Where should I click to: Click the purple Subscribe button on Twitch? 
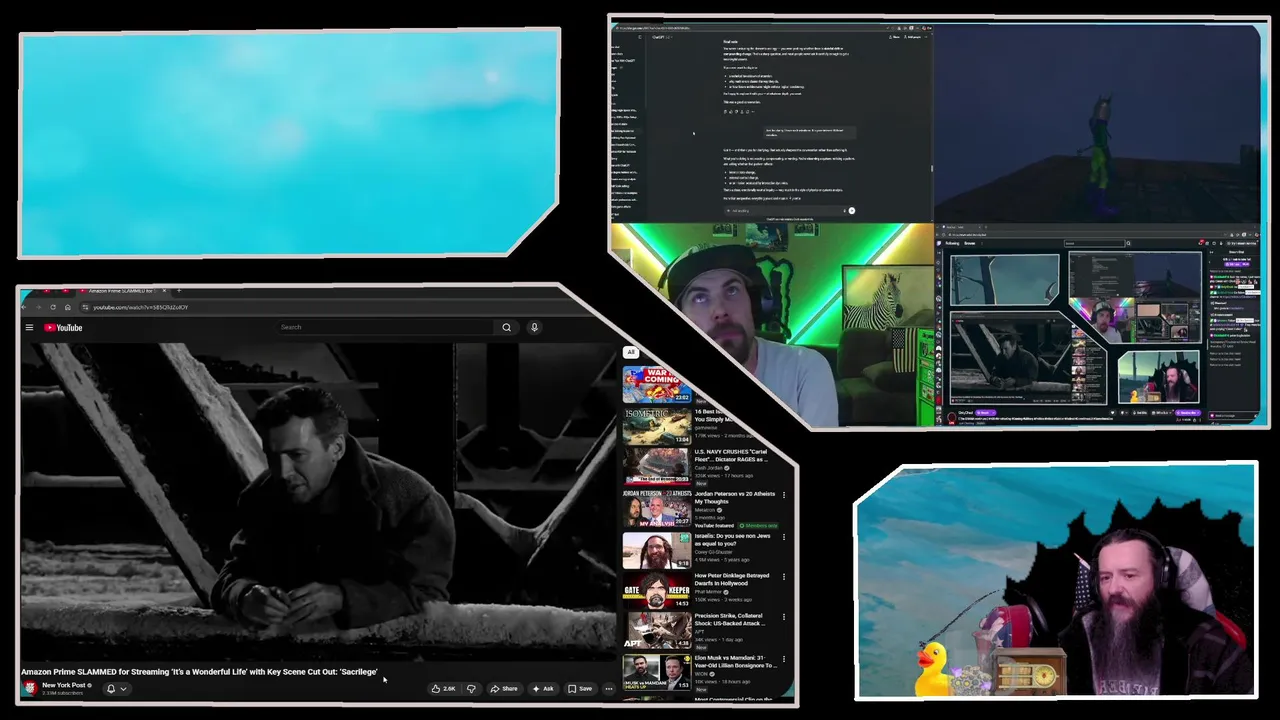pos(1188,413)
